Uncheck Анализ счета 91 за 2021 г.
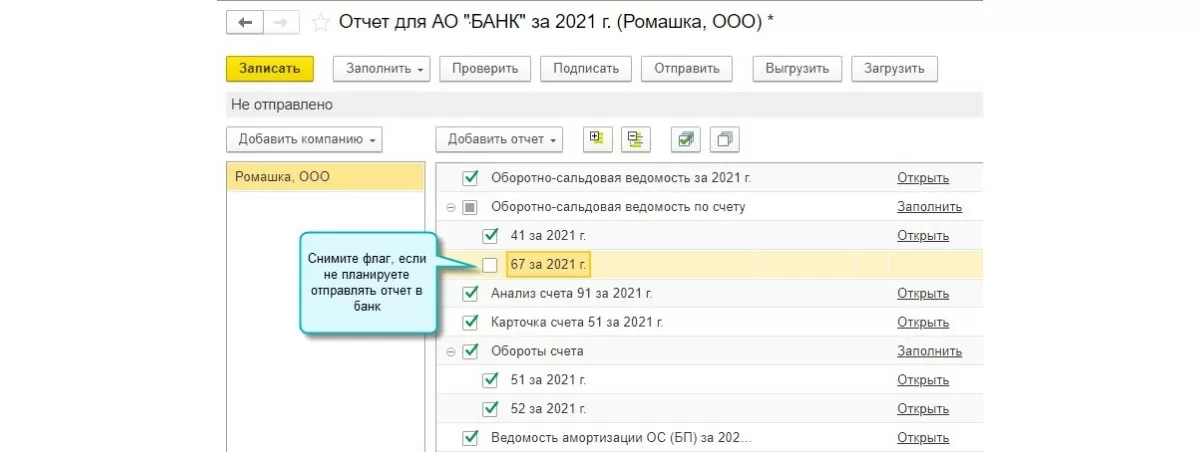This screenshot has height=452, width=1200. coord(470,294)
